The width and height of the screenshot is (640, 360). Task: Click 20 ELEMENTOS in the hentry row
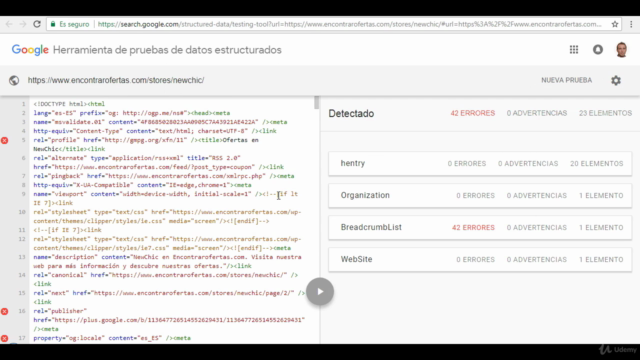pyautogui.click(x=597, y=164)
